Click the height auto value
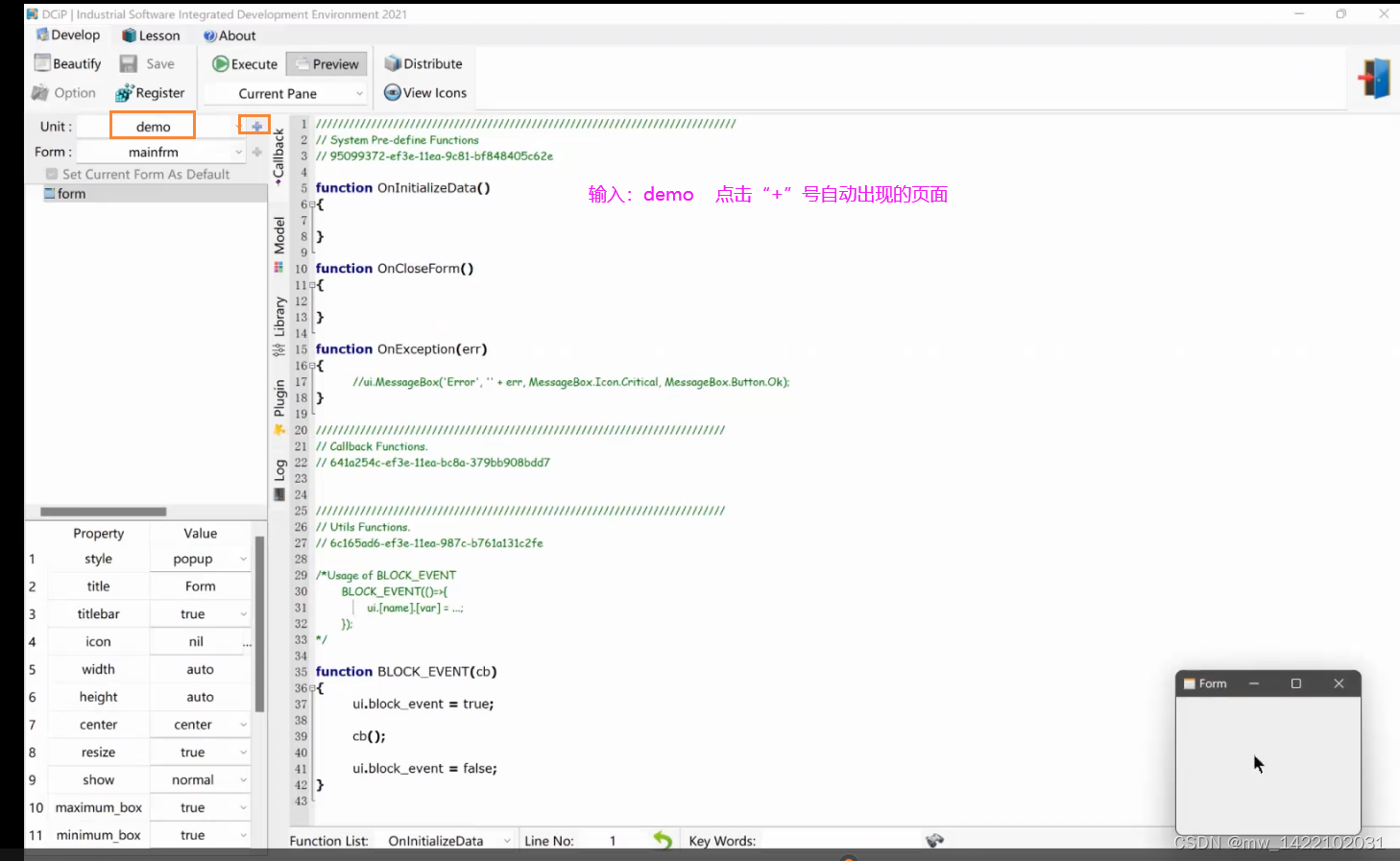1400x861 pixels. click(201, 698)
